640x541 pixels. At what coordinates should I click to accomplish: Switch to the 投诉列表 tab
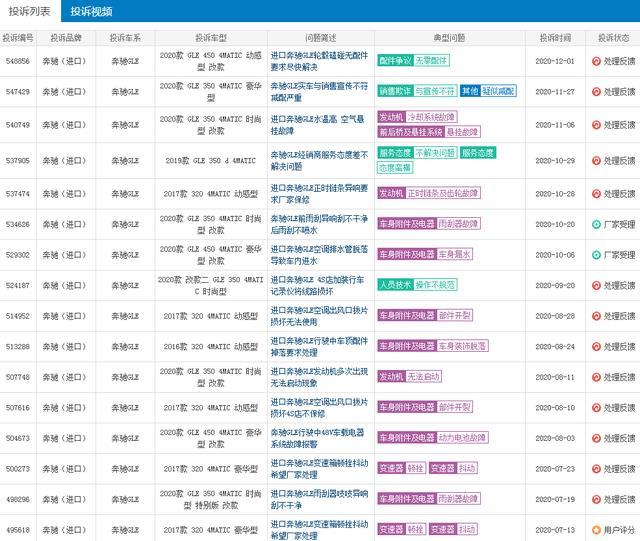[x=30, y=11]
